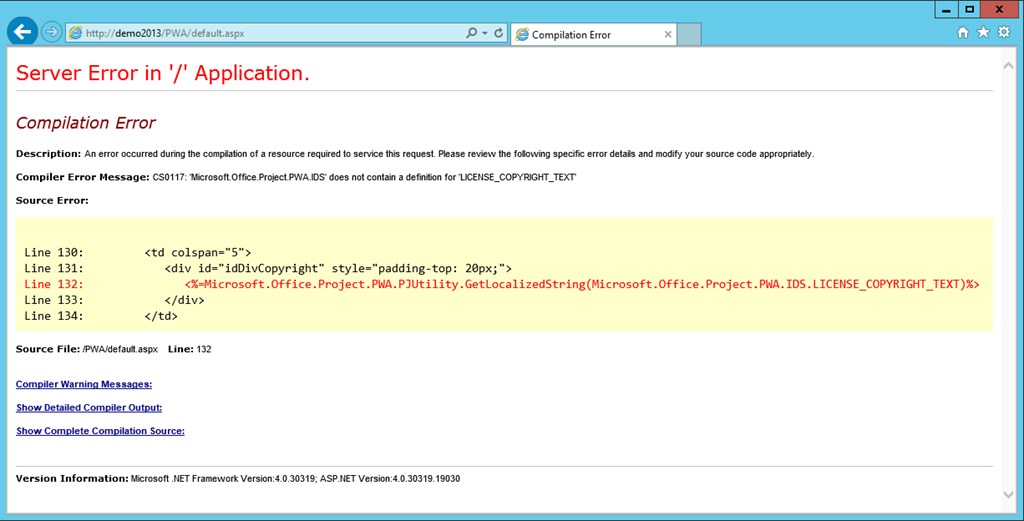The height and width of the screenshot is (521, 1024).
Task: Click the CS0117 compiler error message text
Action: [364, 178]
